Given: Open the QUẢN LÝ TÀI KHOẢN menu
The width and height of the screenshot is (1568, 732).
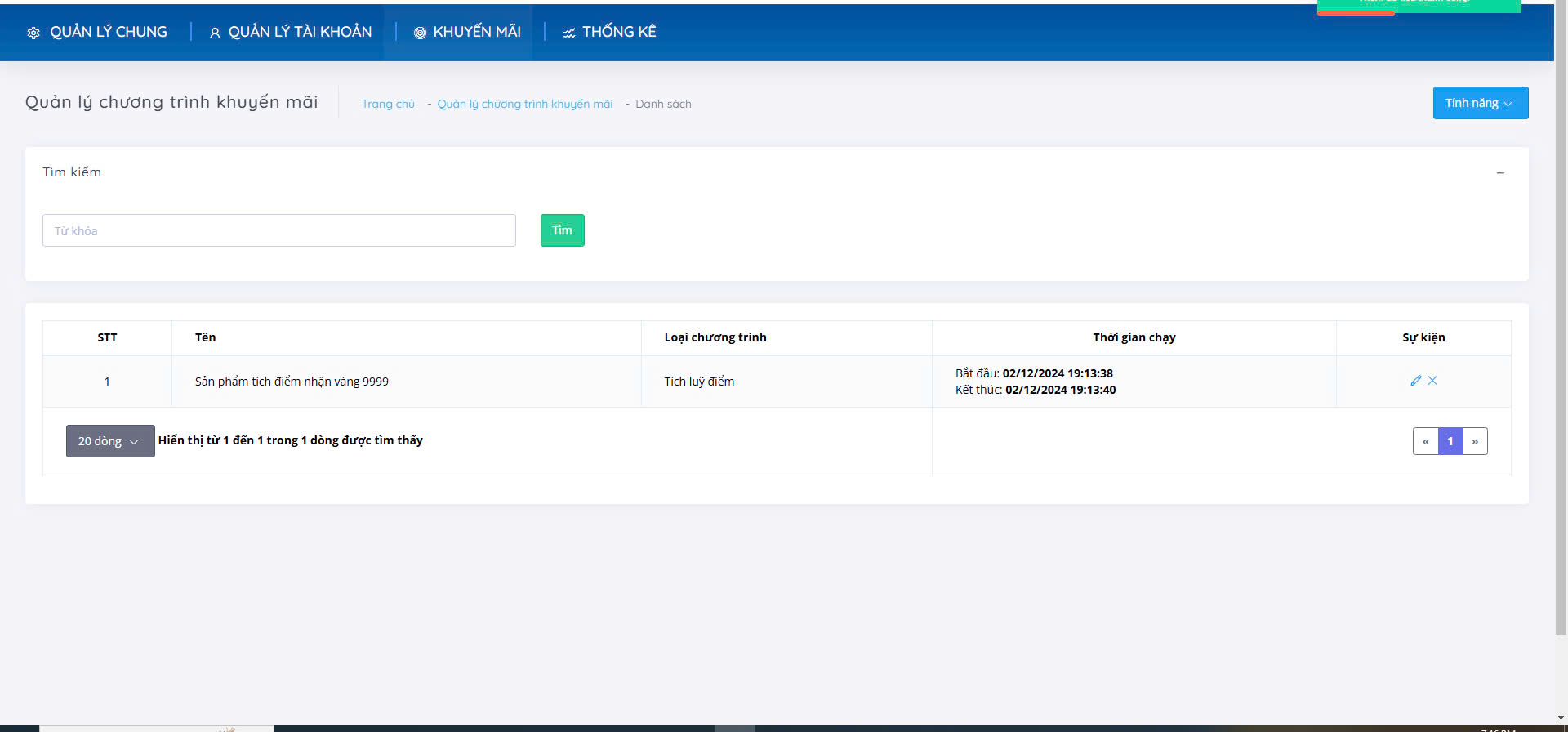Looking at the screenshot, I should coord(291,32).
